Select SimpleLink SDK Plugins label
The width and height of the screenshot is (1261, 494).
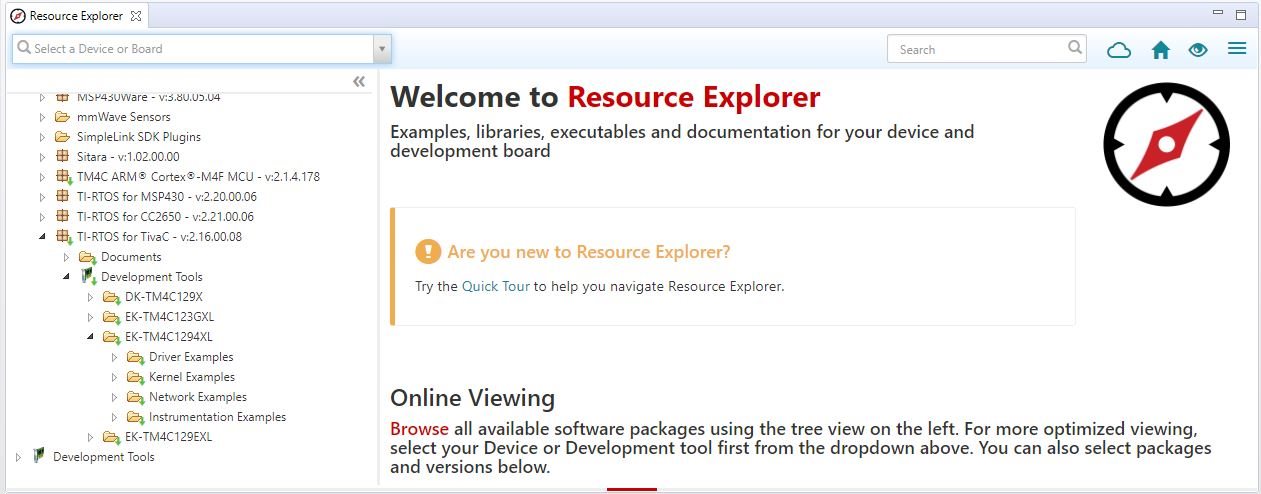click(x=139, y=137)
